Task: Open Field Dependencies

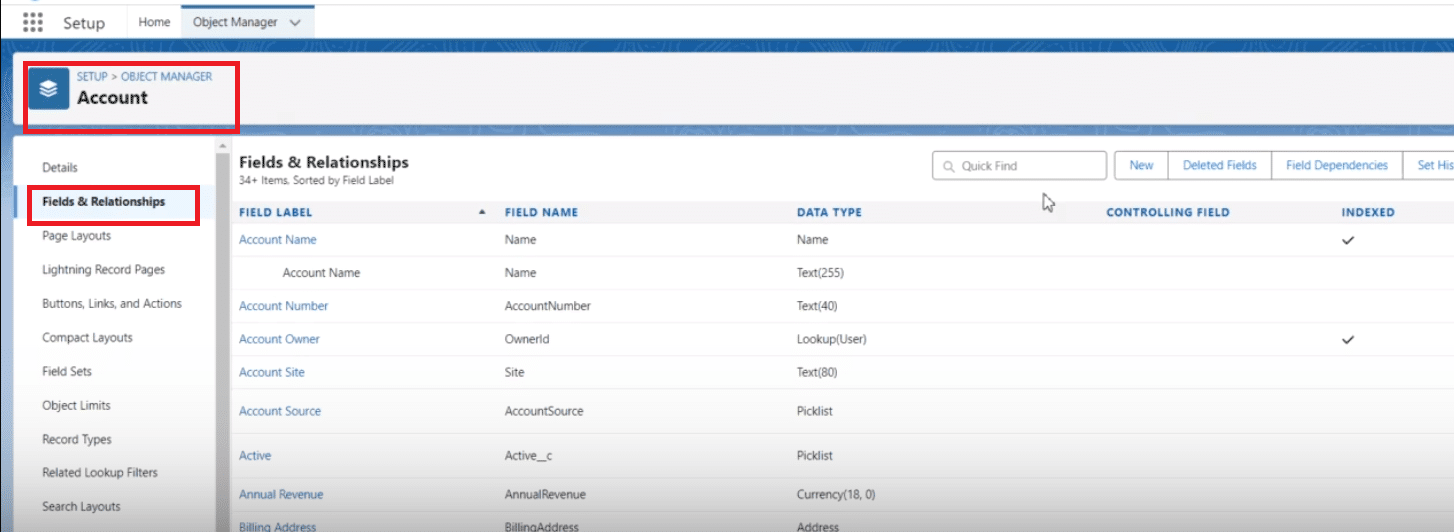Action: [1336, 166]
